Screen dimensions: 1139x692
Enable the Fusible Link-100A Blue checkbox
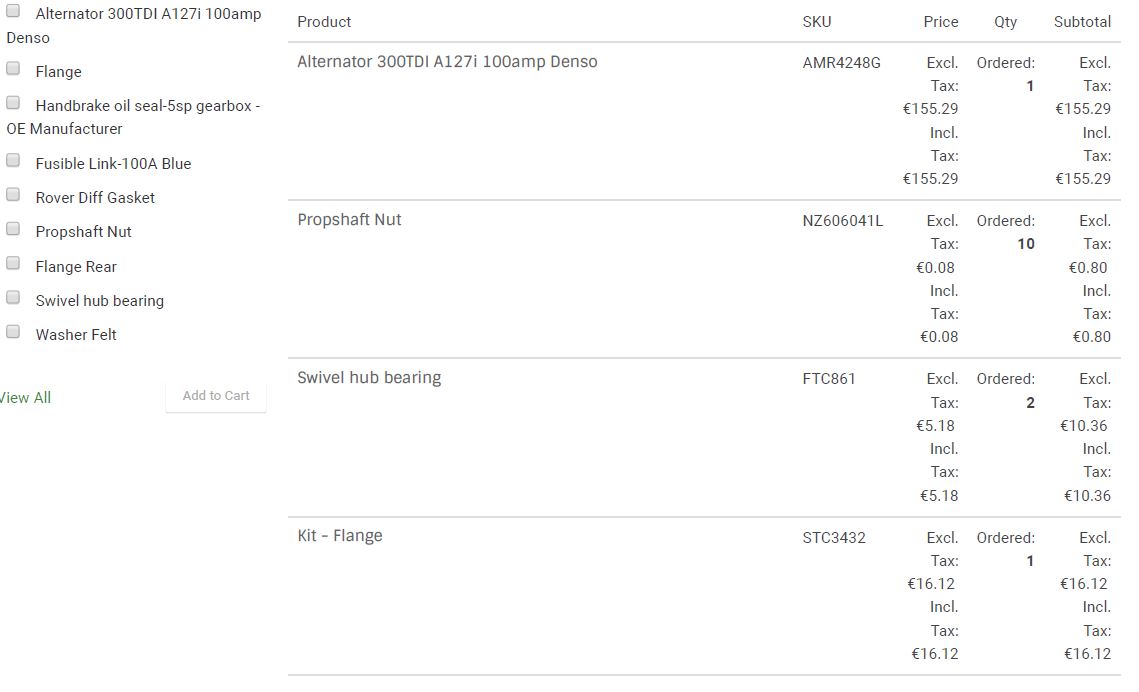[x=13, y=161]
